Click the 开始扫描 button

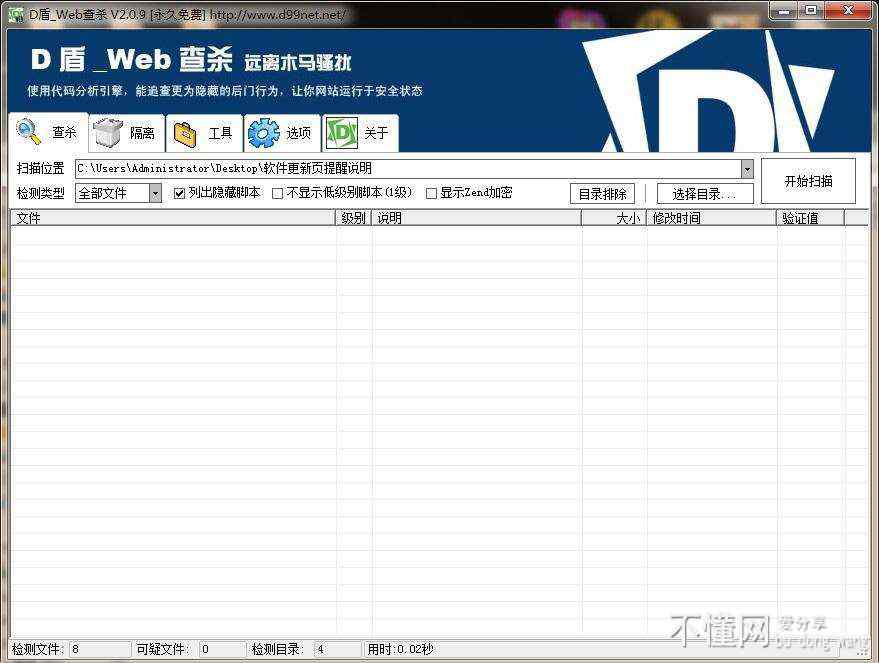[x=808, y=181]
